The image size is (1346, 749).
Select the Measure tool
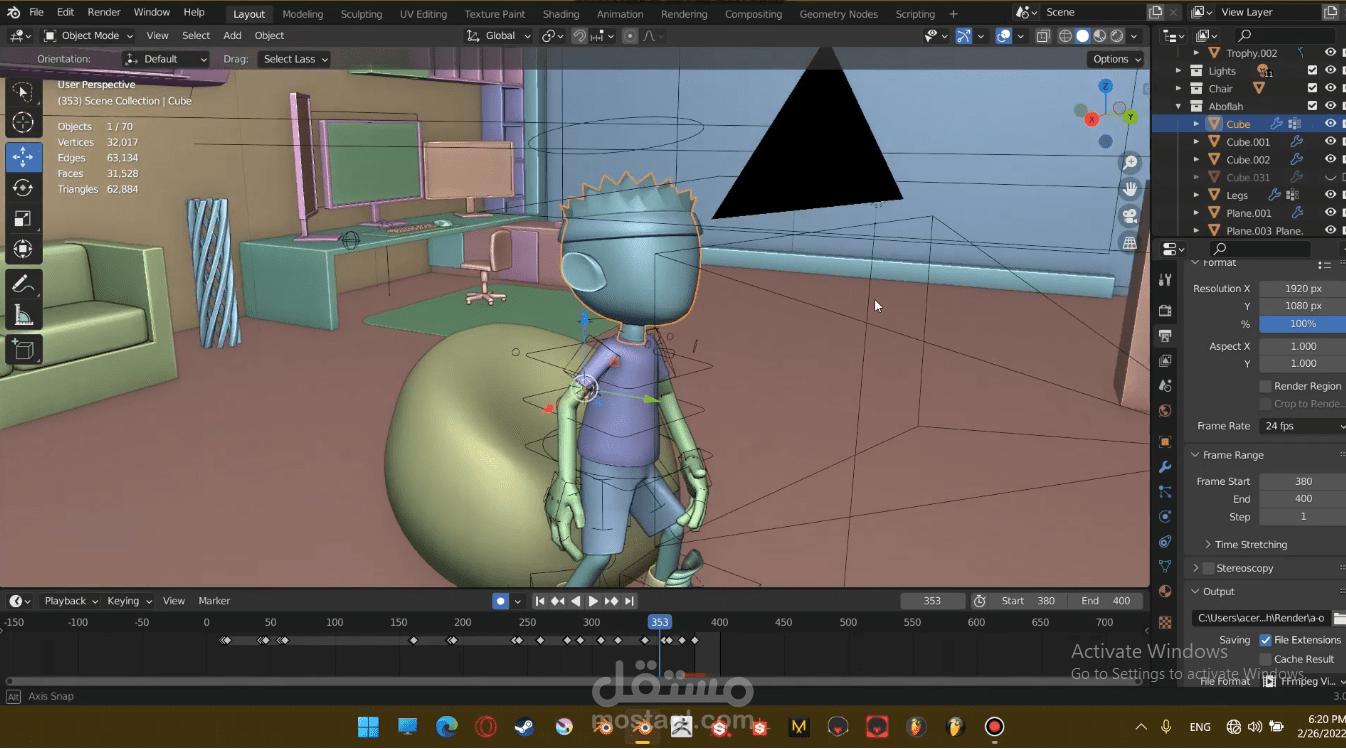tap(23, 316)
